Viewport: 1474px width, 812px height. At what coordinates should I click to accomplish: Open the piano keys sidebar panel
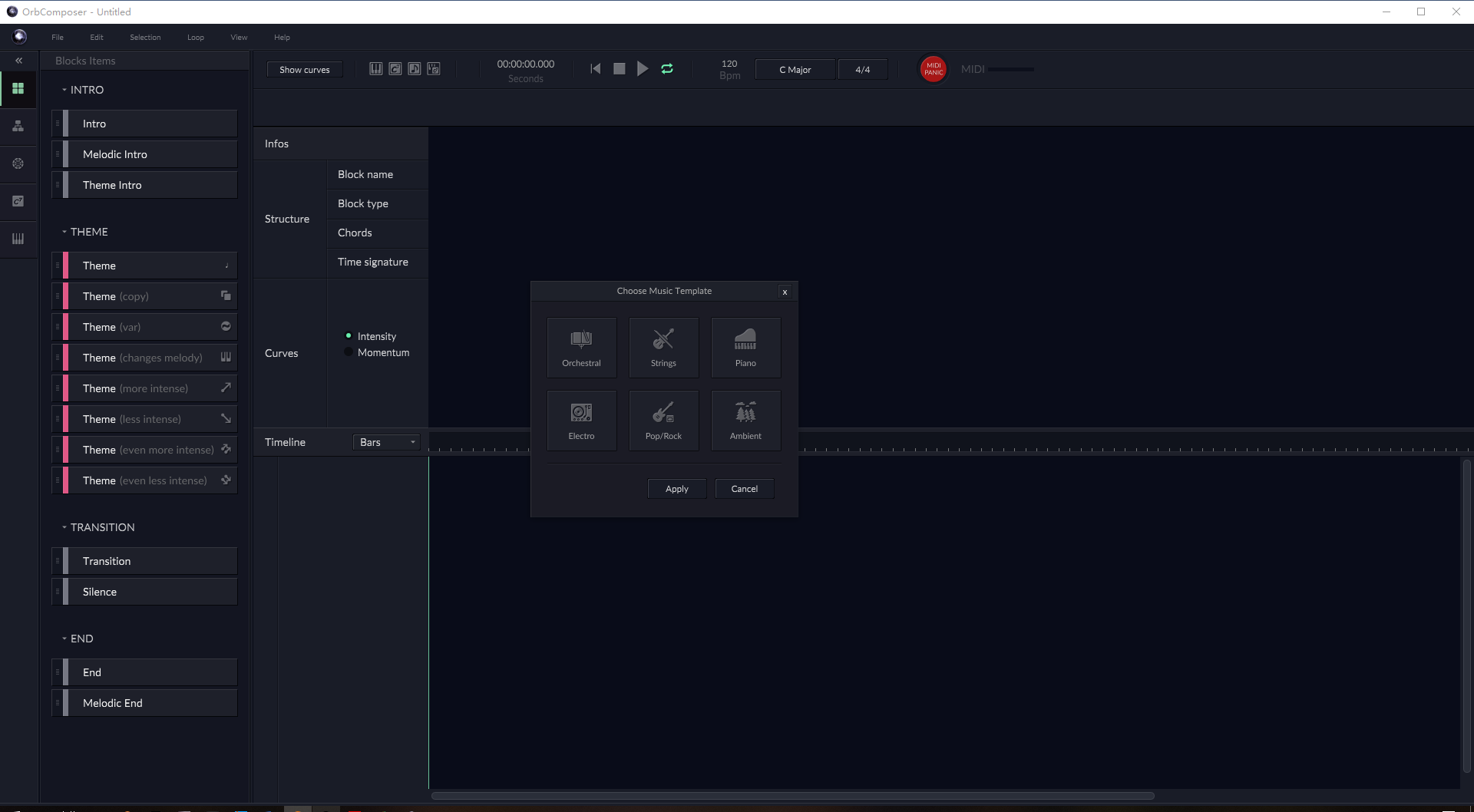click(18, 239)
